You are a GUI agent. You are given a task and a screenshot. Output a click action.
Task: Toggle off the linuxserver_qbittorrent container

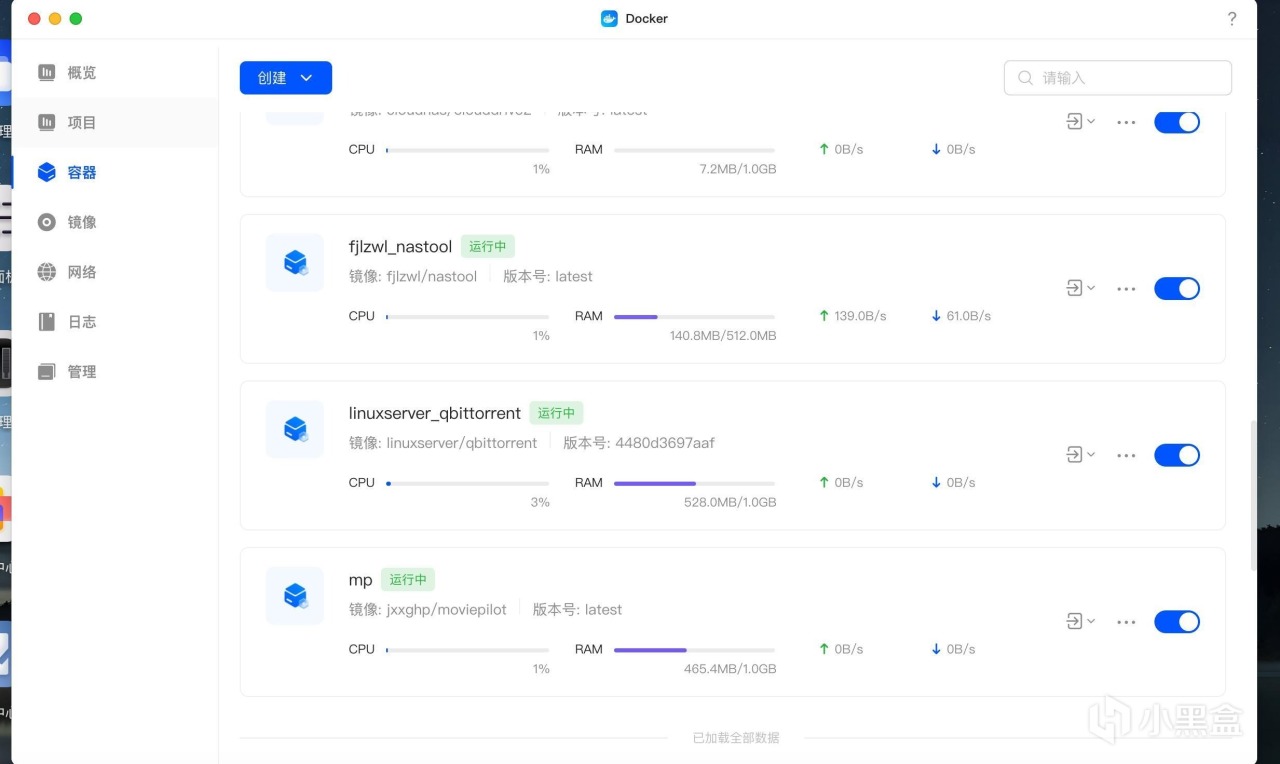(x=1177, y=455)
